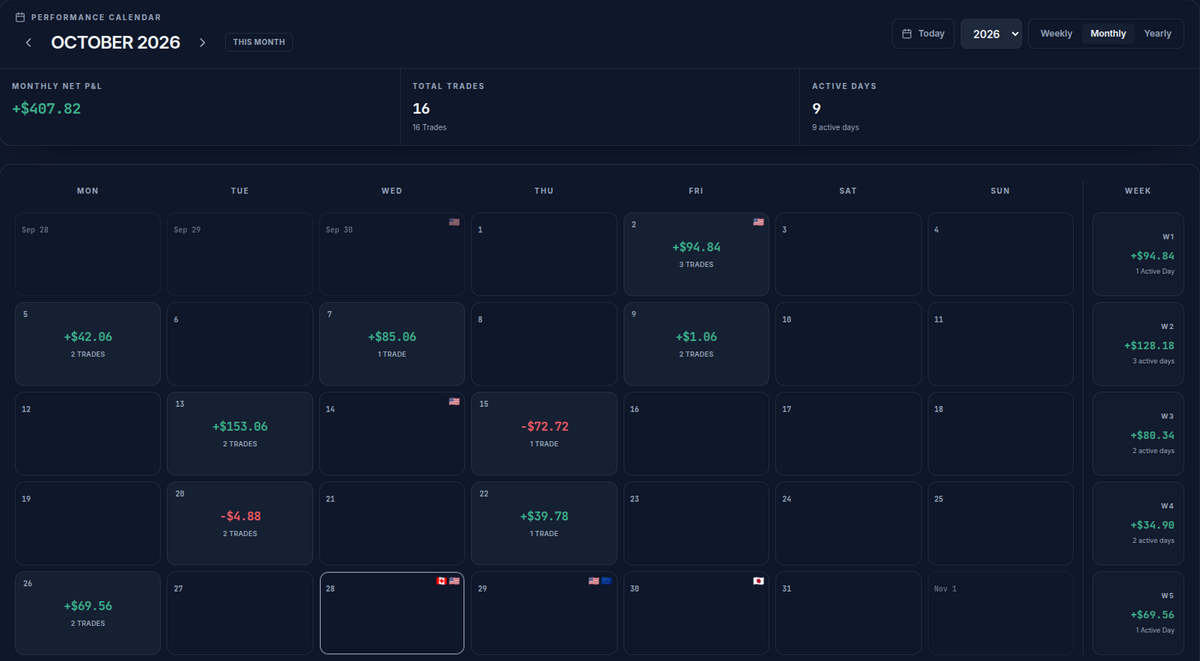The height and width of the screenshot is (661, 1200).
Task: Open the W4 week summary showing +$34.90
Action: click(1138, 524)
